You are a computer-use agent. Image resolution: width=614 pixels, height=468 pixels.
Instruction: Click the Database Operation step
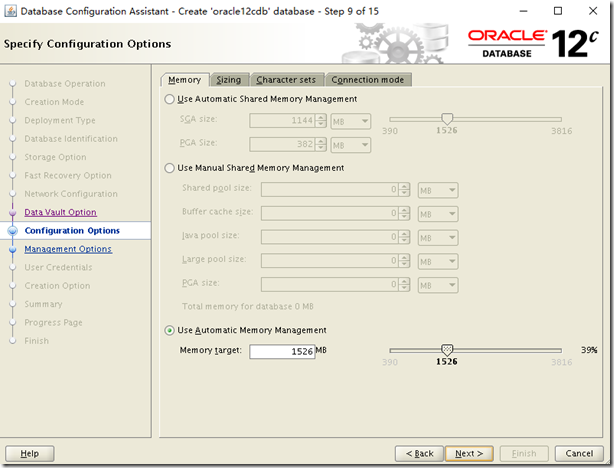click(65, 84)
